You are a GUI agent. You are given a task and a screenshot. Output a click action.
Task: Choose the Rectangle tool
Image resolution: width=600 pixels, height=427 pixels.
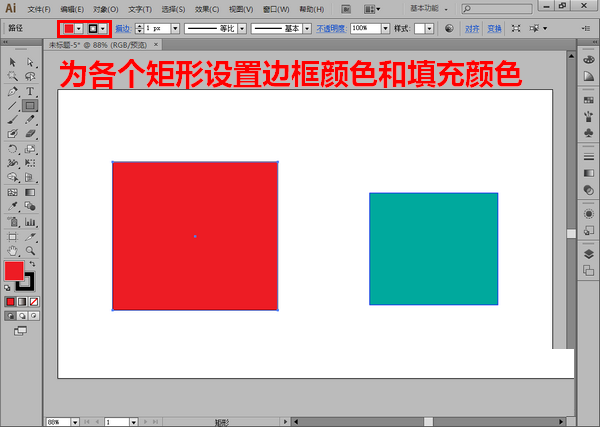[x=30, y=105]
